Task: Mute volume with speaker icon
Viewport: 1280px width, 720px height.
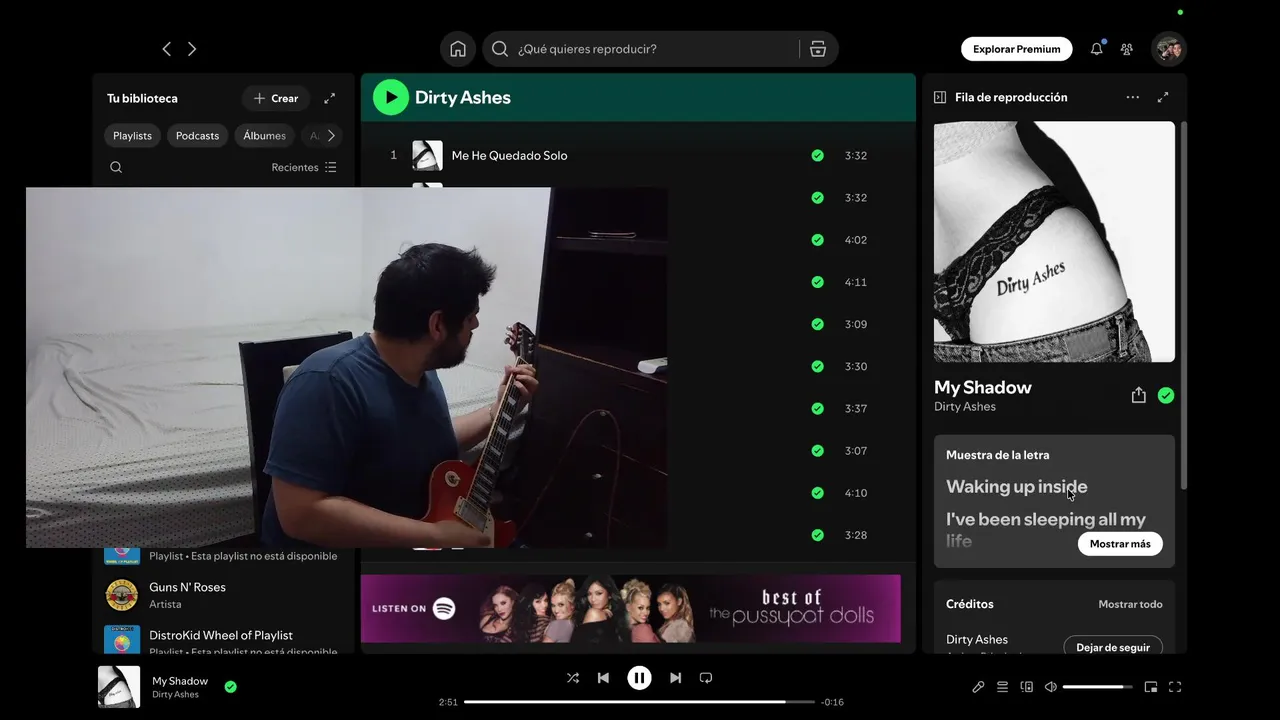Action: point(1050,687)
